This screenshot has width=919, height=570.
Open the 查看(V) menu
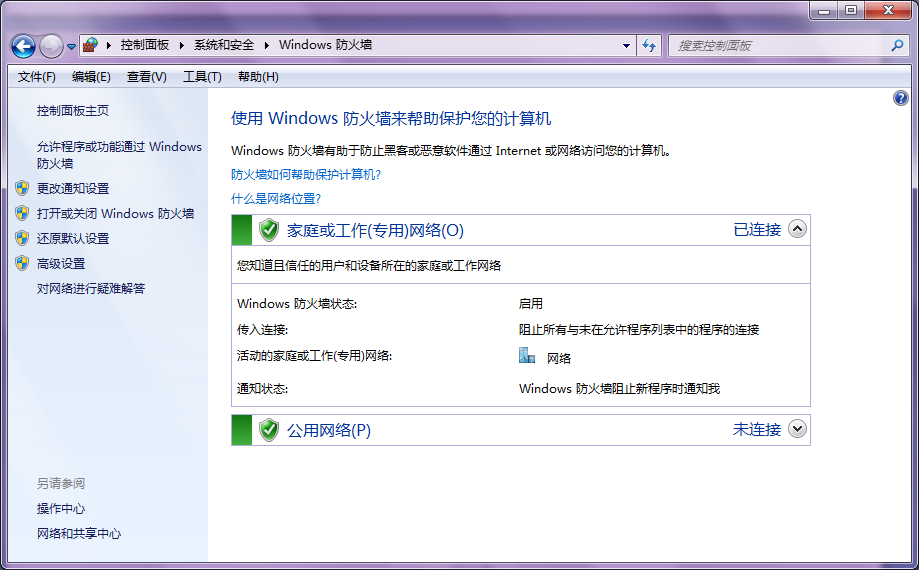pos(147,77)
